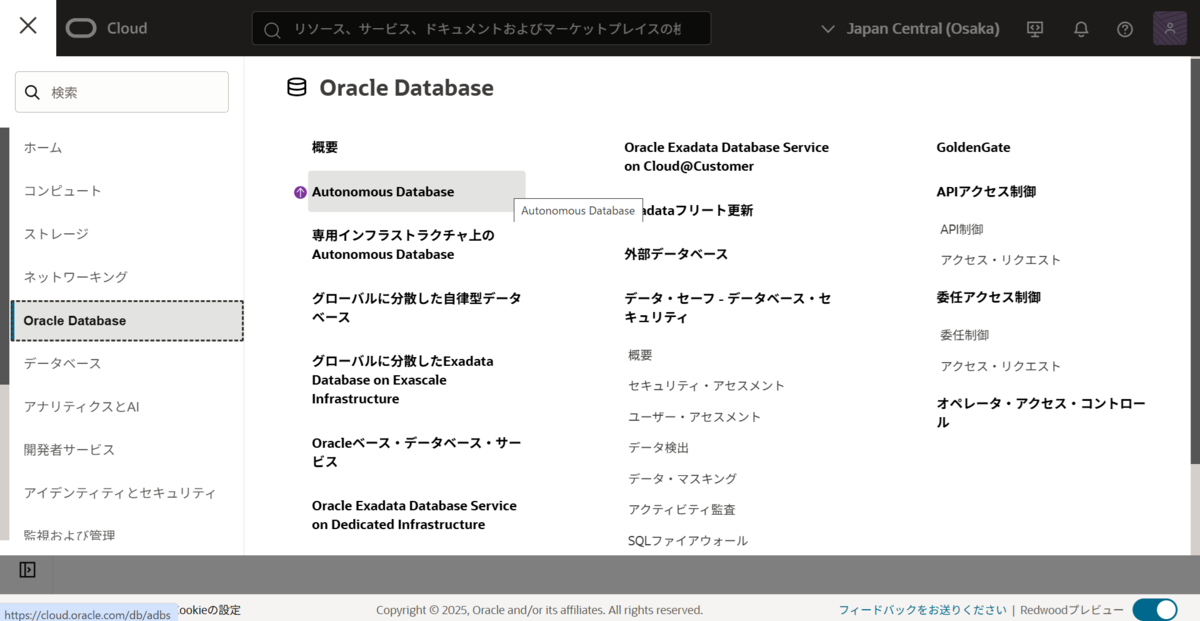
Task: Click the top resource search field
Action: (x=481, y=28)
